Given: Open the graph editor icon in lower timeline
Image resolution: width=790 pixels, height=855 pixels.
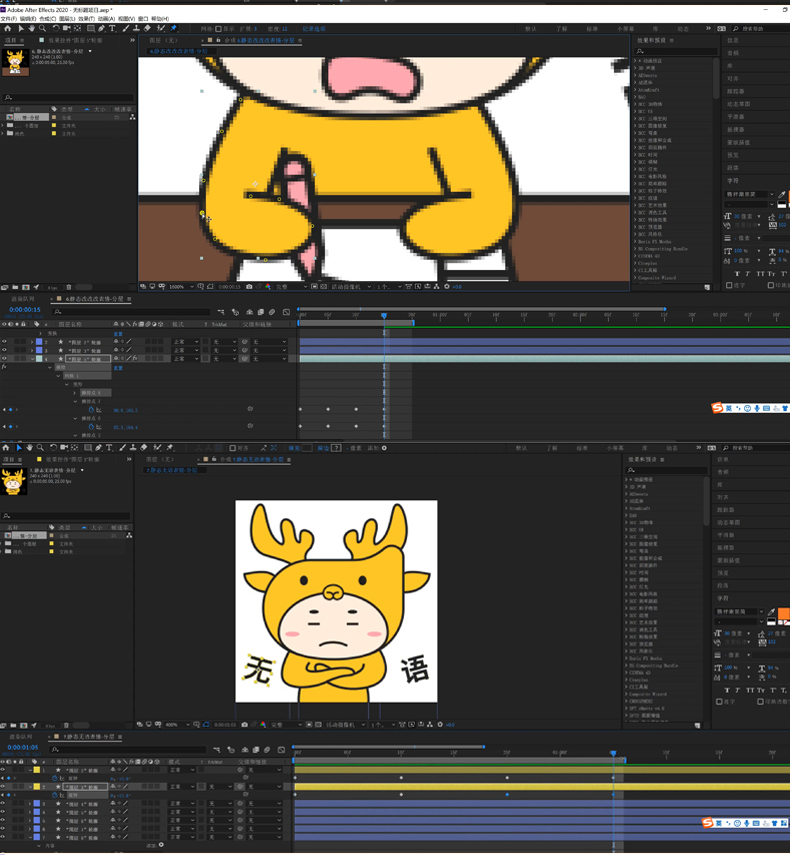Looking at the screenshot, I should [281, 750].
